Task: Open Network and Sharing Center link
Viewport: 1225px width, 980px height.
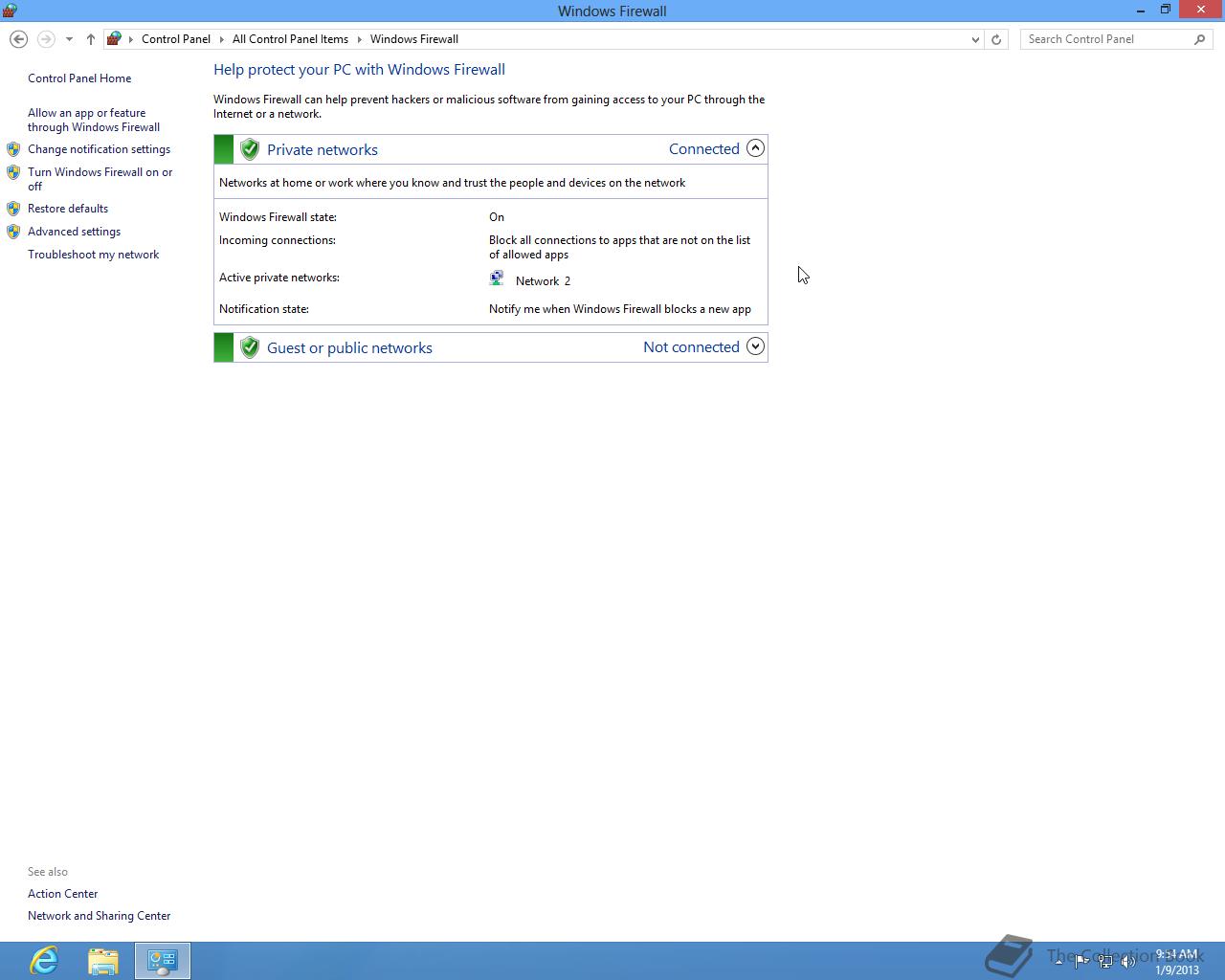Action: click(x=99, y=916)
